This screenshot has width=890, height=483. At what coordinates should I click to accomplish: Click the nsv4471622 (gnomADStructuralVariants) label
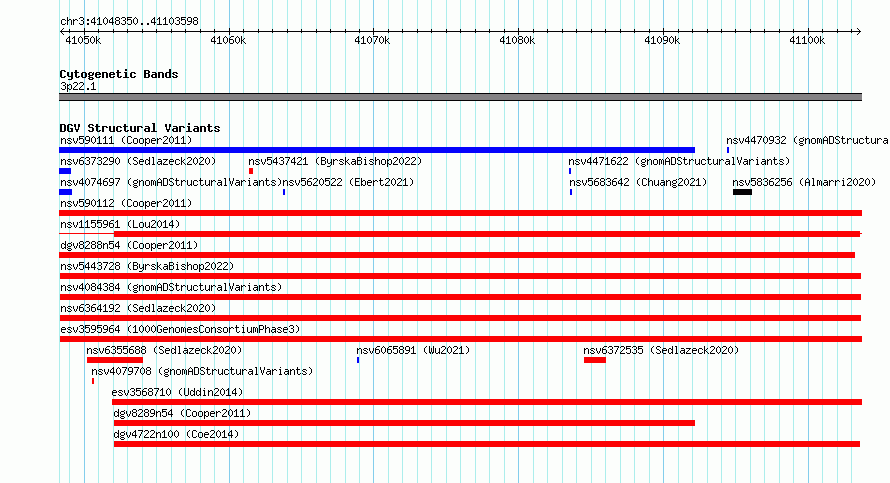click(679, 161)
